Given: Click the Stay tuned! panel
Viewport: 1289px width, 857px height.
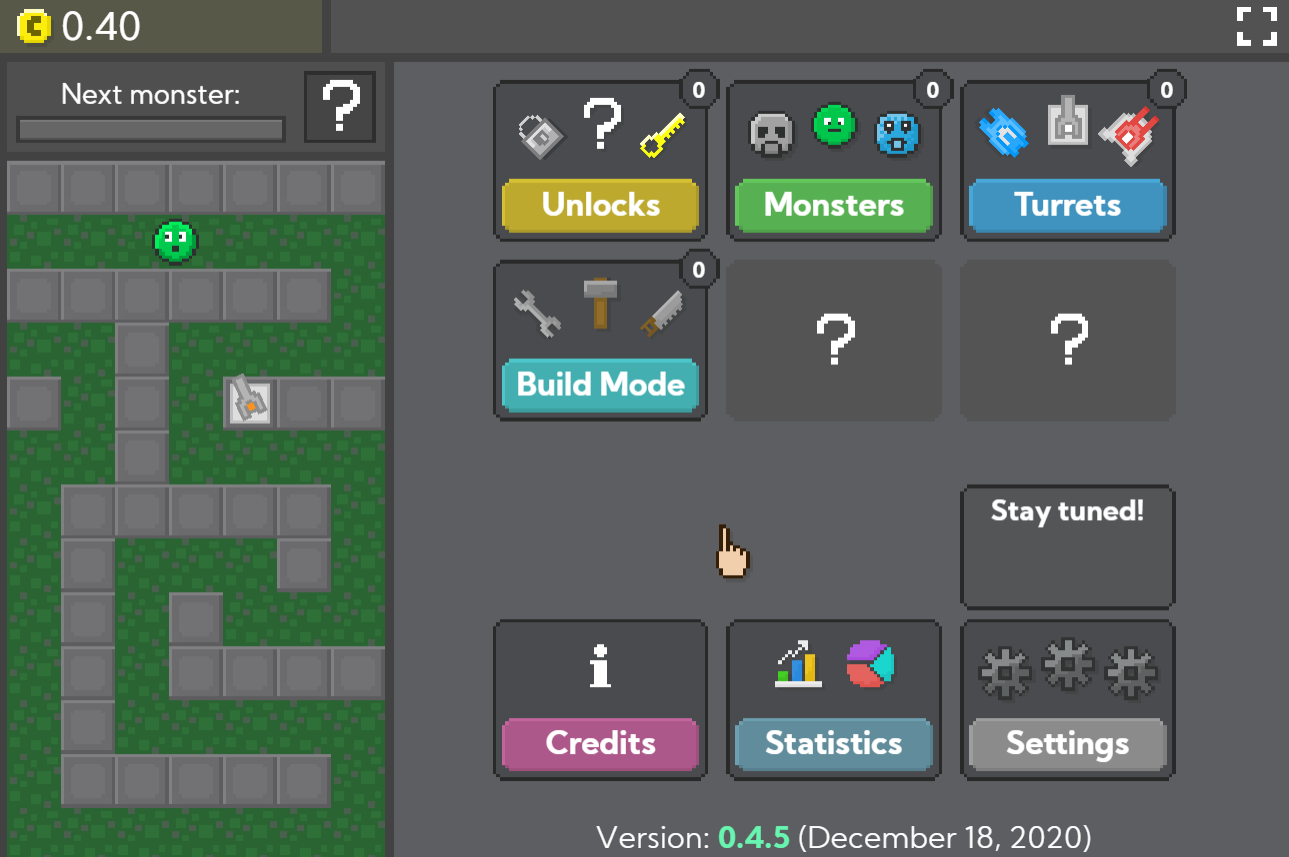Looking at the screenshot, I should click(1068, 547).
